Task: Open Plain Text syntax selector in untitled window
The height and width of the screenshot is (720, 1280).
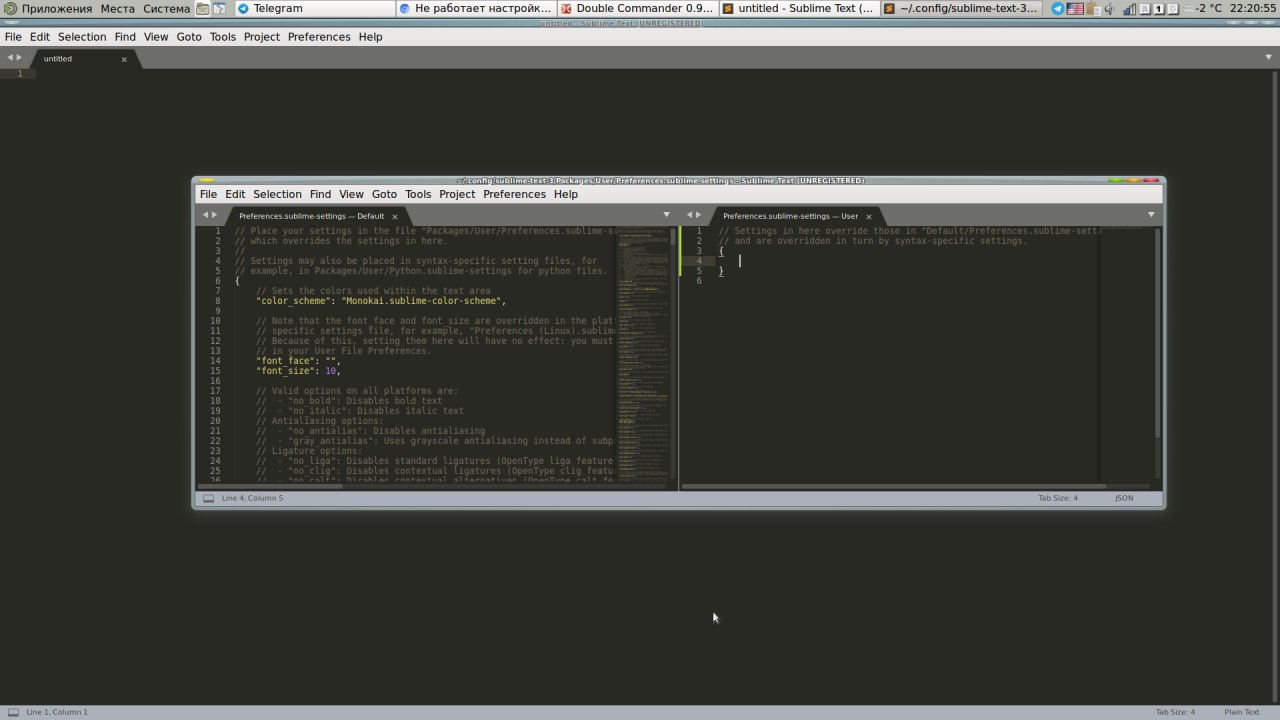Action: click(1242, 712)
